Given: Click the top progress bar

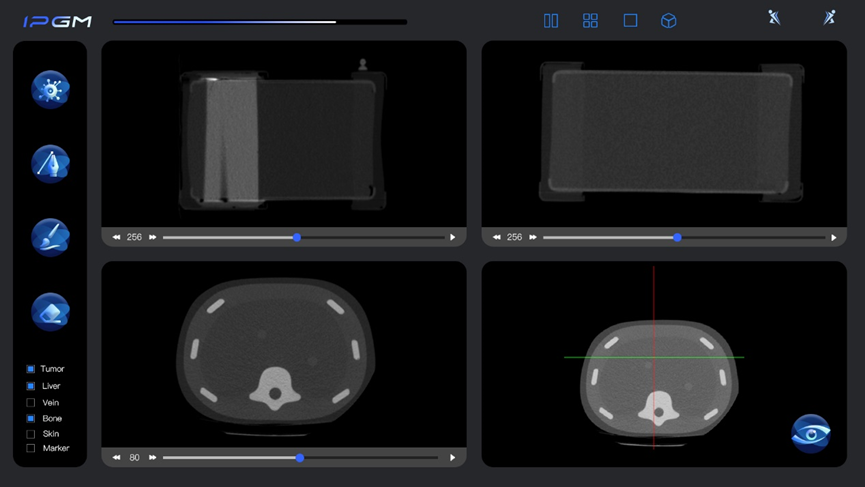Looking at the screenshot, I should [260, 22].
